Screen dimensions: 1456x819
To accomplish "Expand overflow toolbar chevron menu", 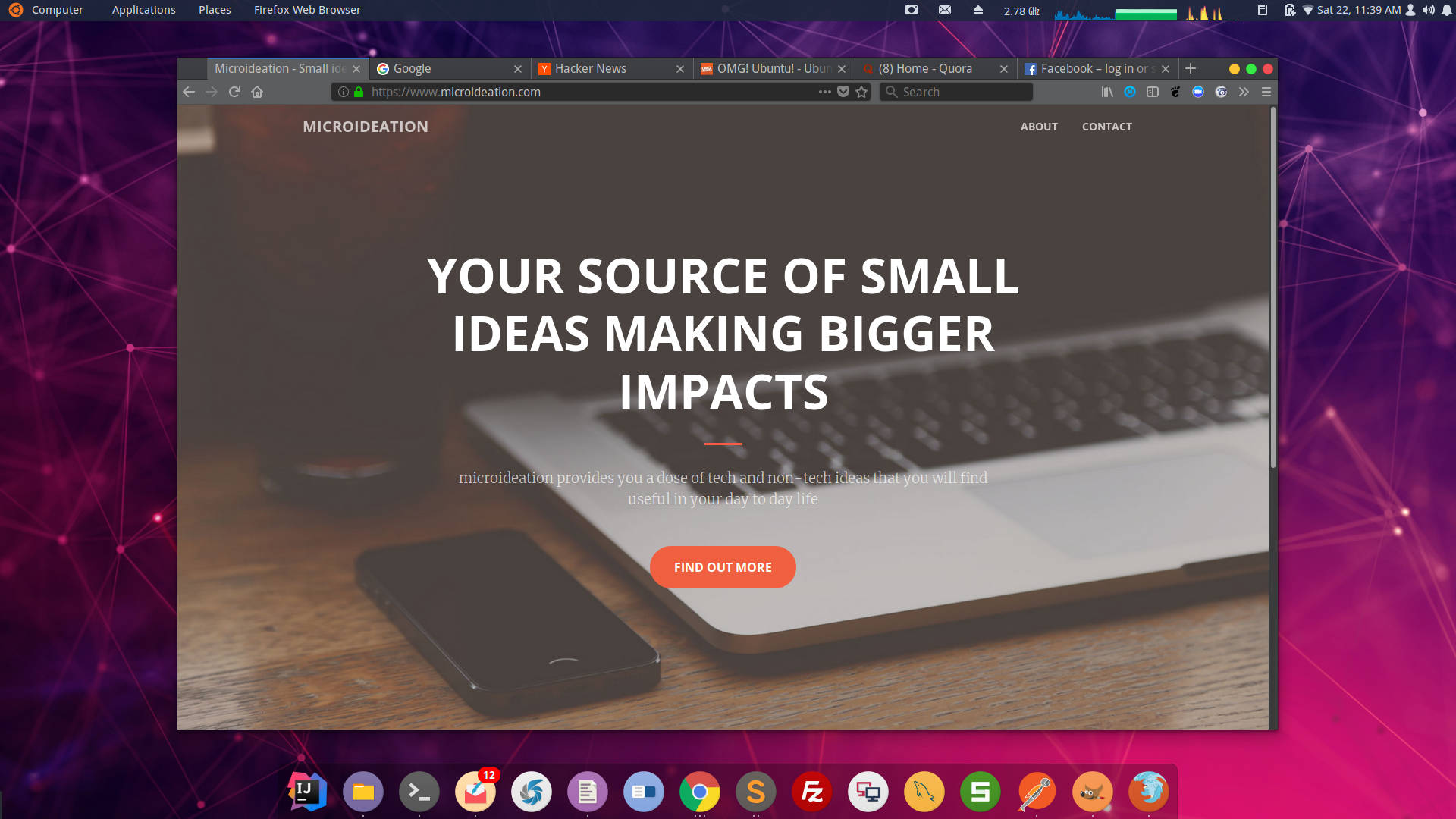I will 1244,92.
